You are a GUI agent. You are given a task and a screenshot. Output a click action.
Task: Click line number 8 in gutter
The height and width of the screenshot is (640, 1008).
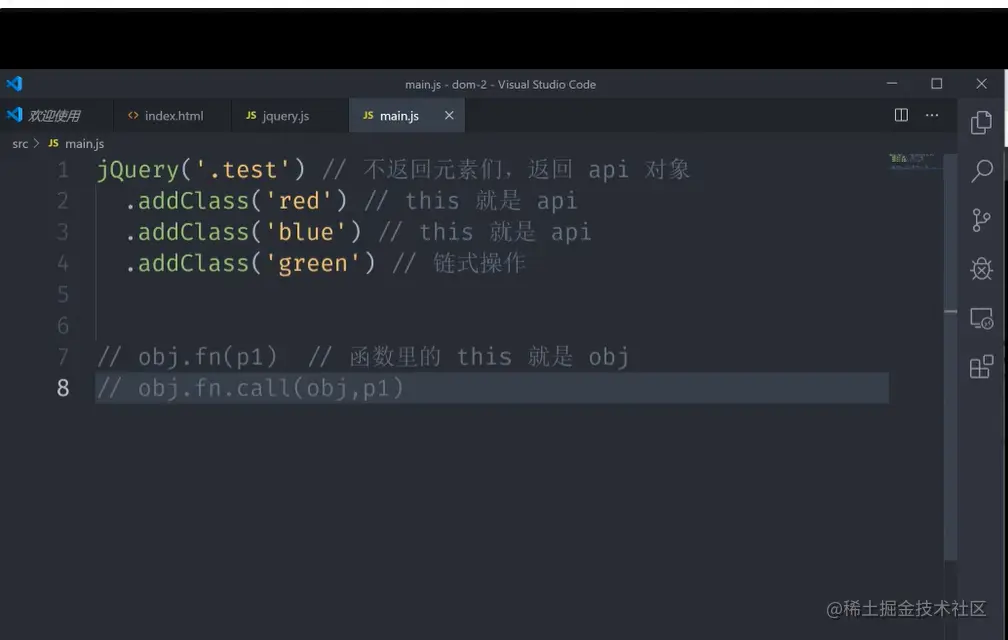pyautogui.click(x=63, y=388)
